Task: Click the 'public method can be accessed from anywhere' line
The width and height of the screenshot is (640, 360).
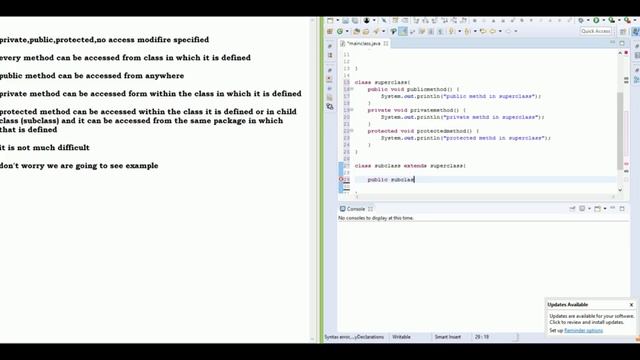Action: point(92,76)
